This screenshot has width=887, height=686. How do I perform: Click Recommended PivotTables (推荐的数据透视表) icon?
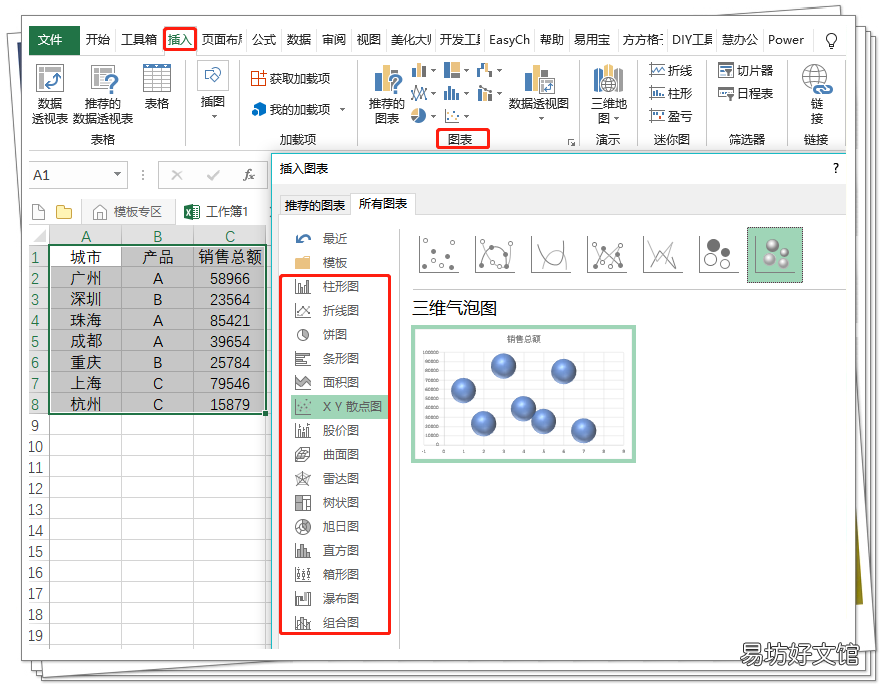point(104,79)
